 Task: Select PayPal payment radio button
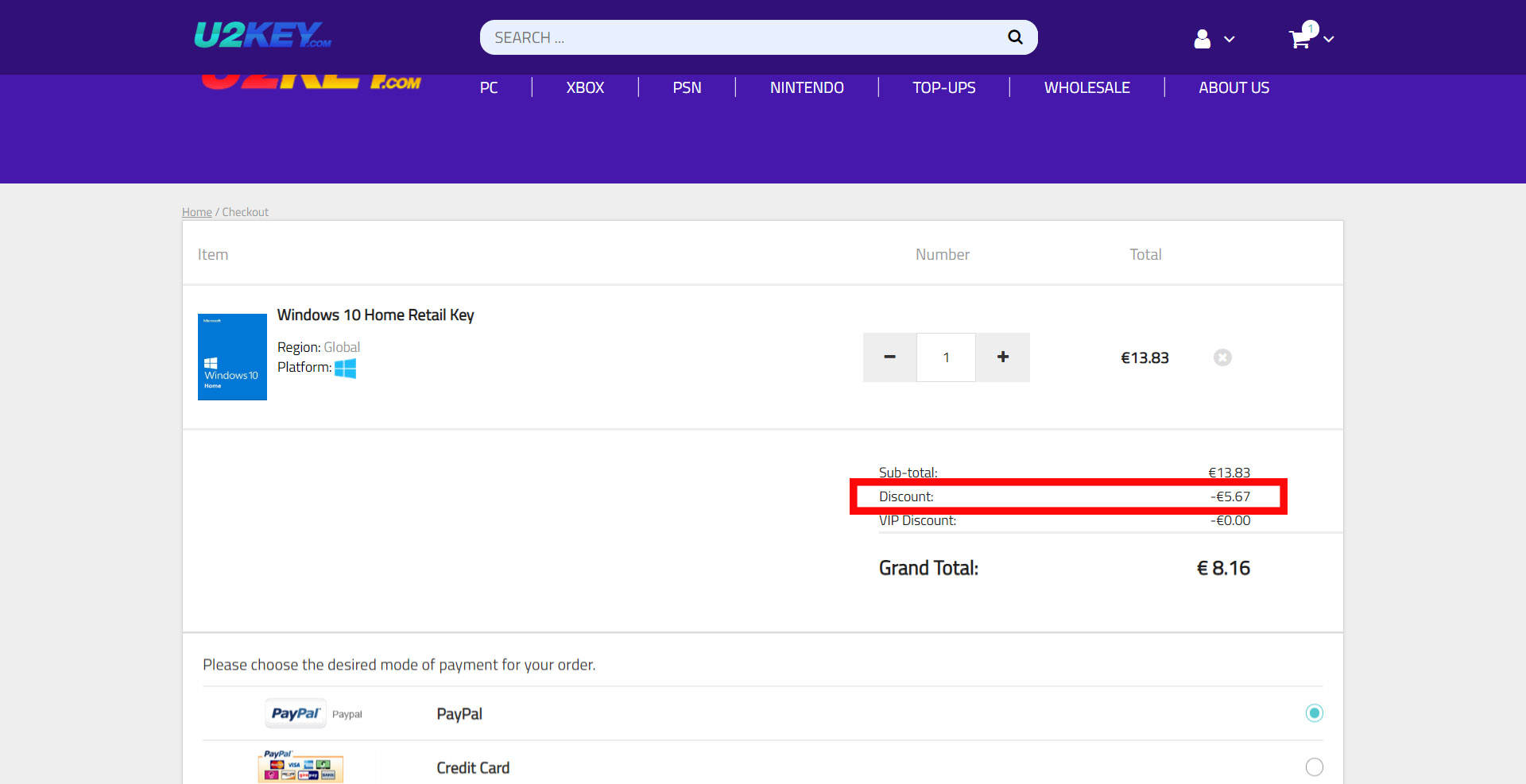(1315, 713)
